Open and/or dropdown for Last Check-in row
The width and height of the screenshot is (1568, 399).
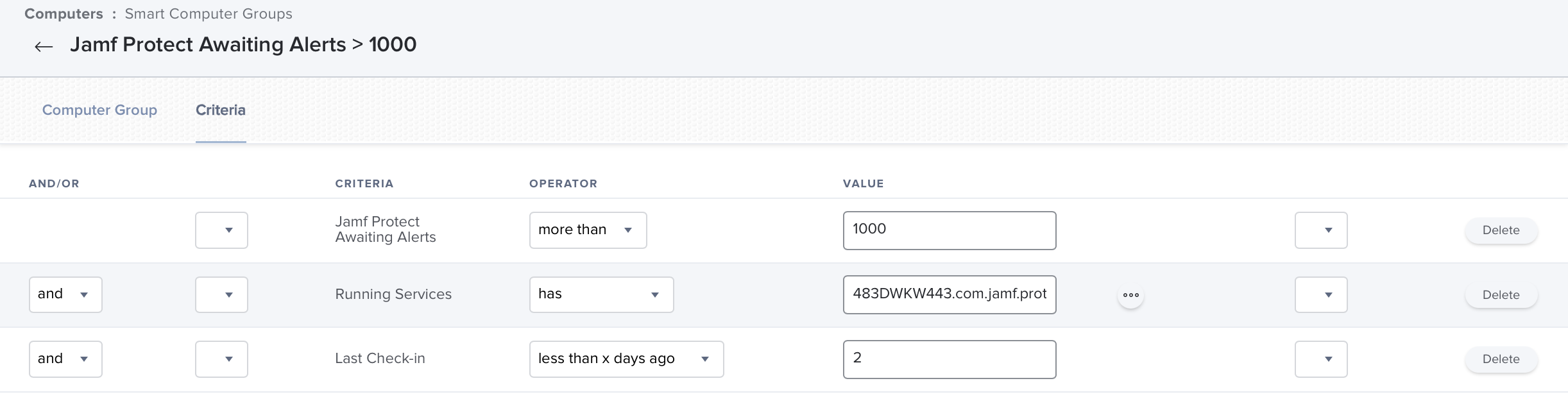[65, 359]
